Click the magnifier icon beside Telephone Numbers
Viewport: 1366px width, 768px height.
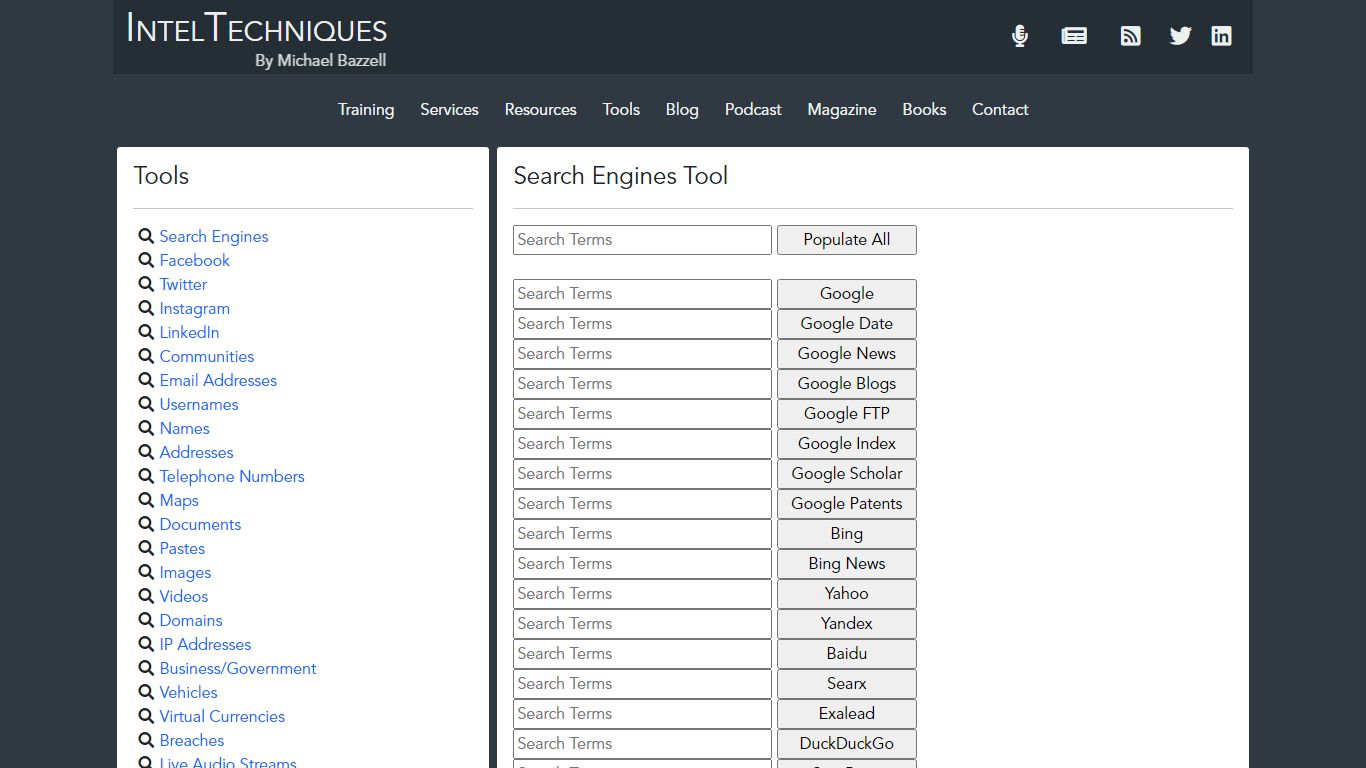pos(146,477)
